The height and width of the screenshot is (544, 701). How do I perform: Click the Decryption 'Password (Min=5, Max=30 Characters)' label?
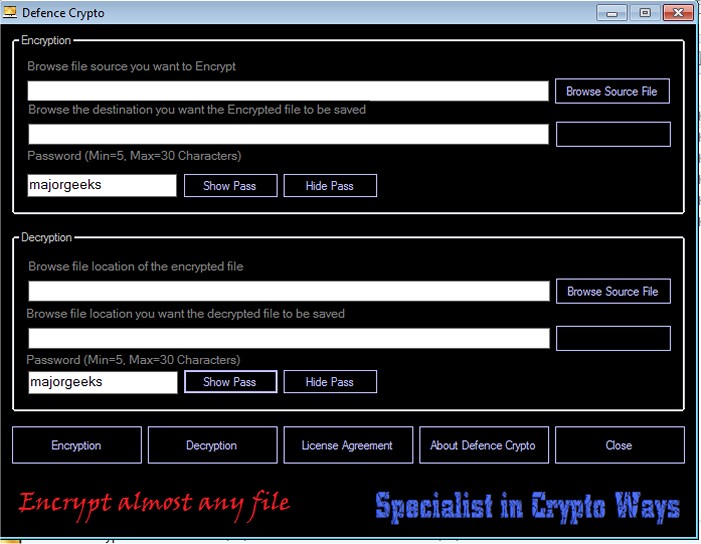(133, 360)
